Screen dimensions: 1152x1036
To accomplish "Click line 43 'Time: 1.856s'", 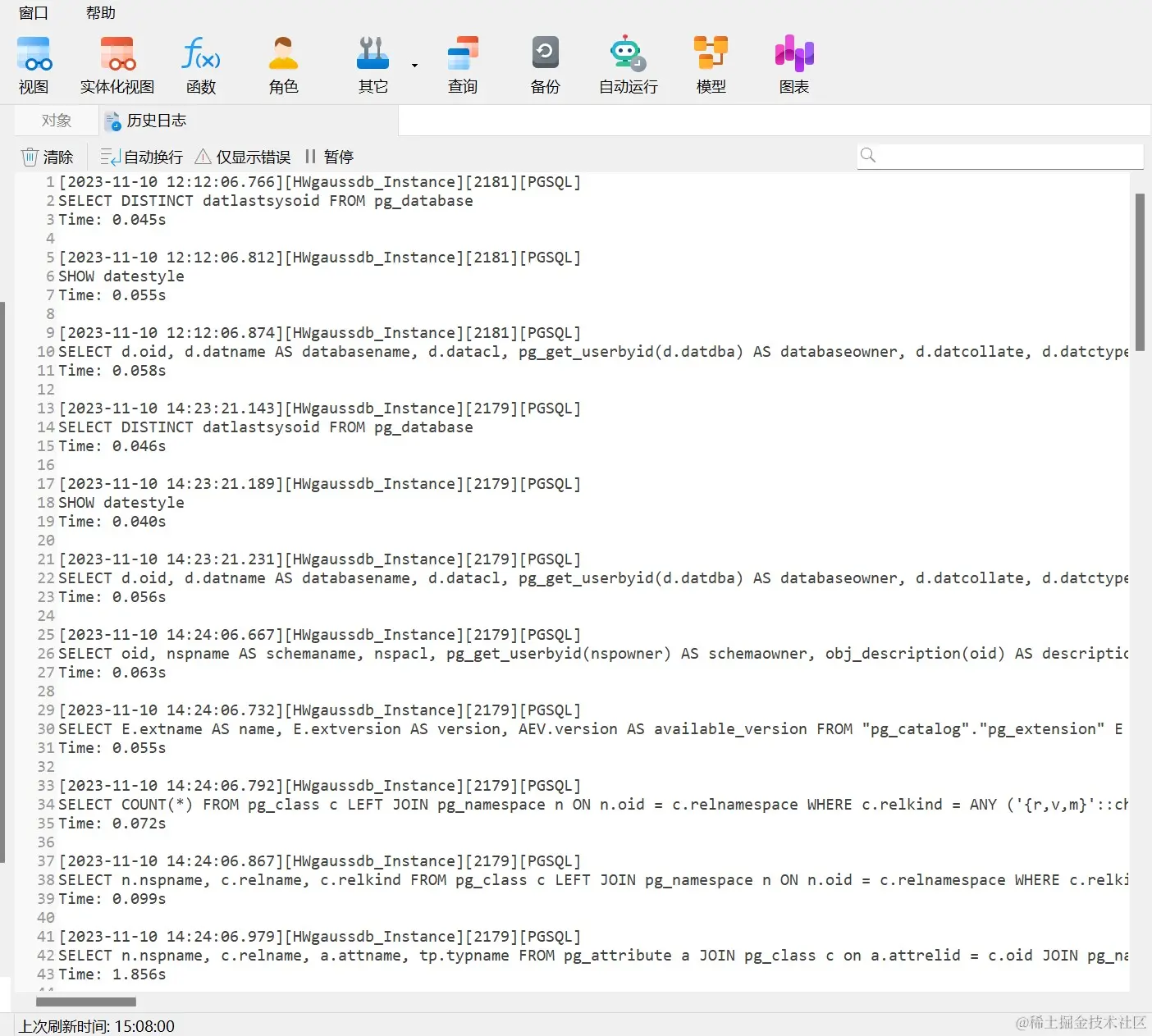I will (x=112, y=974).
